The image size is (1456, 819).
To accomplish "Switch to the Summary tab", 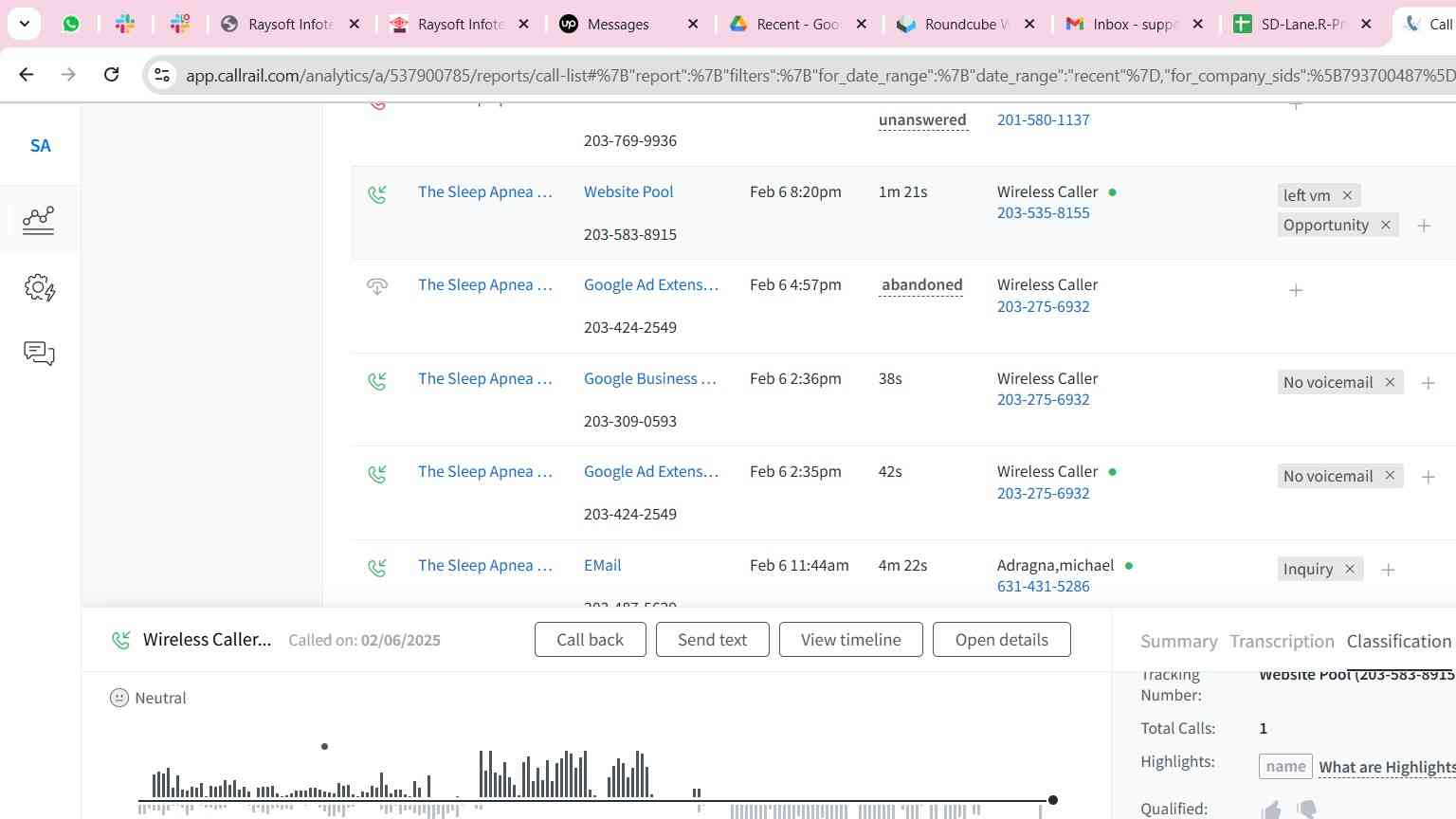I will 1179,641.
